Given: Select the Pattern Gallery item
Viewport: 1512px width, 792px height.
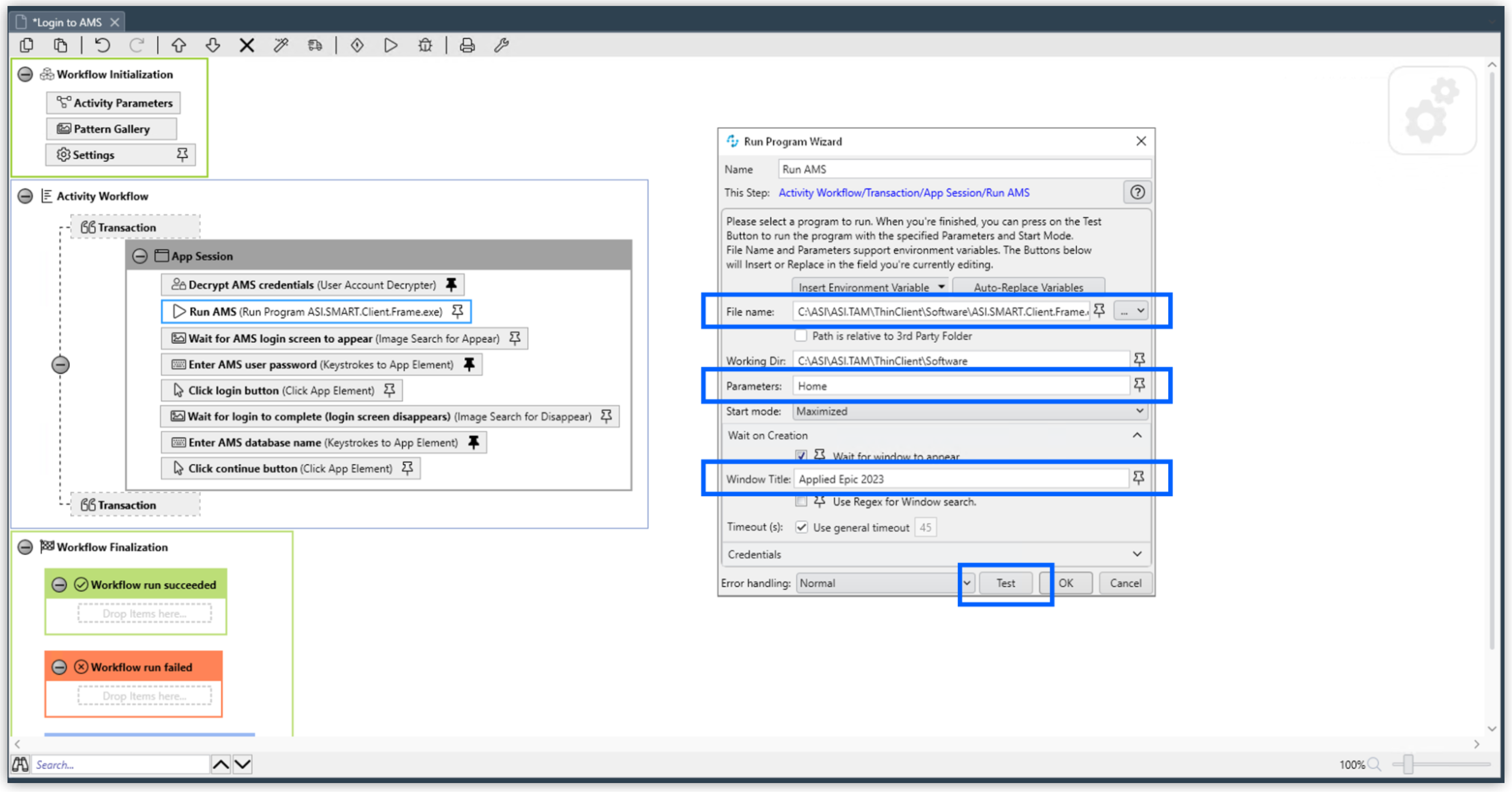Looking at the screenshot, I should (111, 128).
